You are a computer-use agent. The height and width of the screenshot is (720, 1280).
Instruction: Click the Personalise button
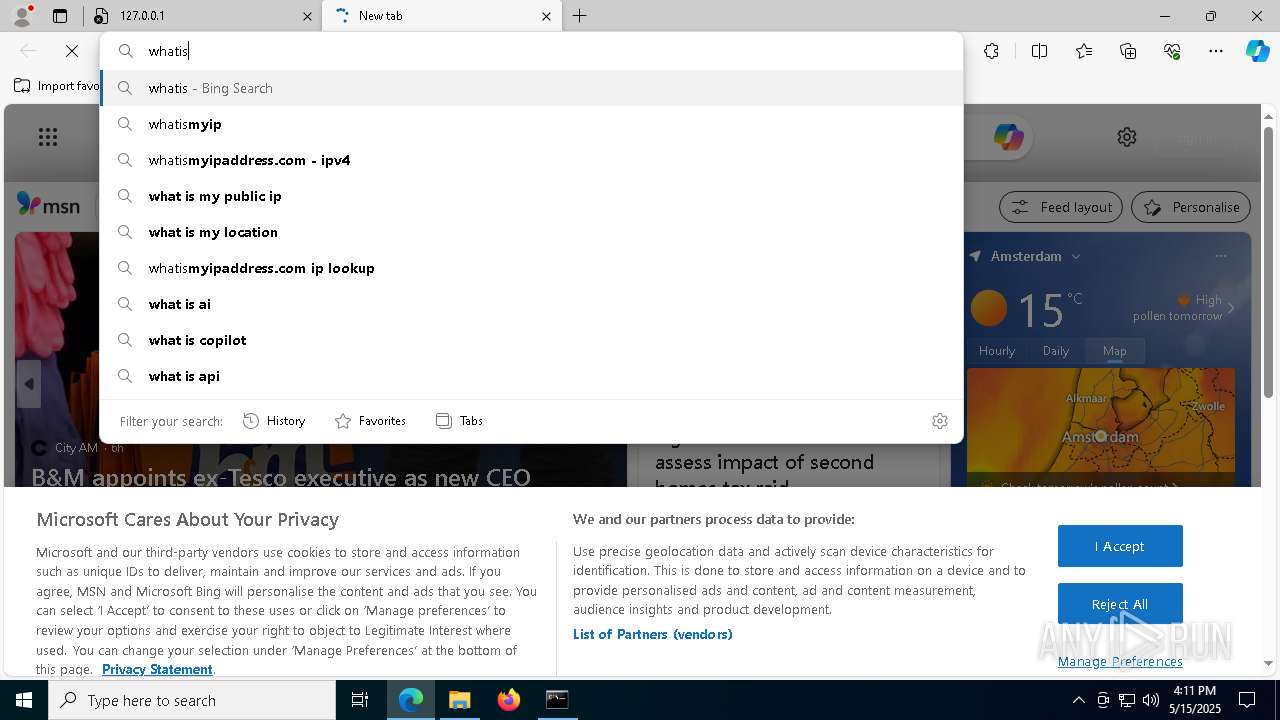[x=1191, y=207]
